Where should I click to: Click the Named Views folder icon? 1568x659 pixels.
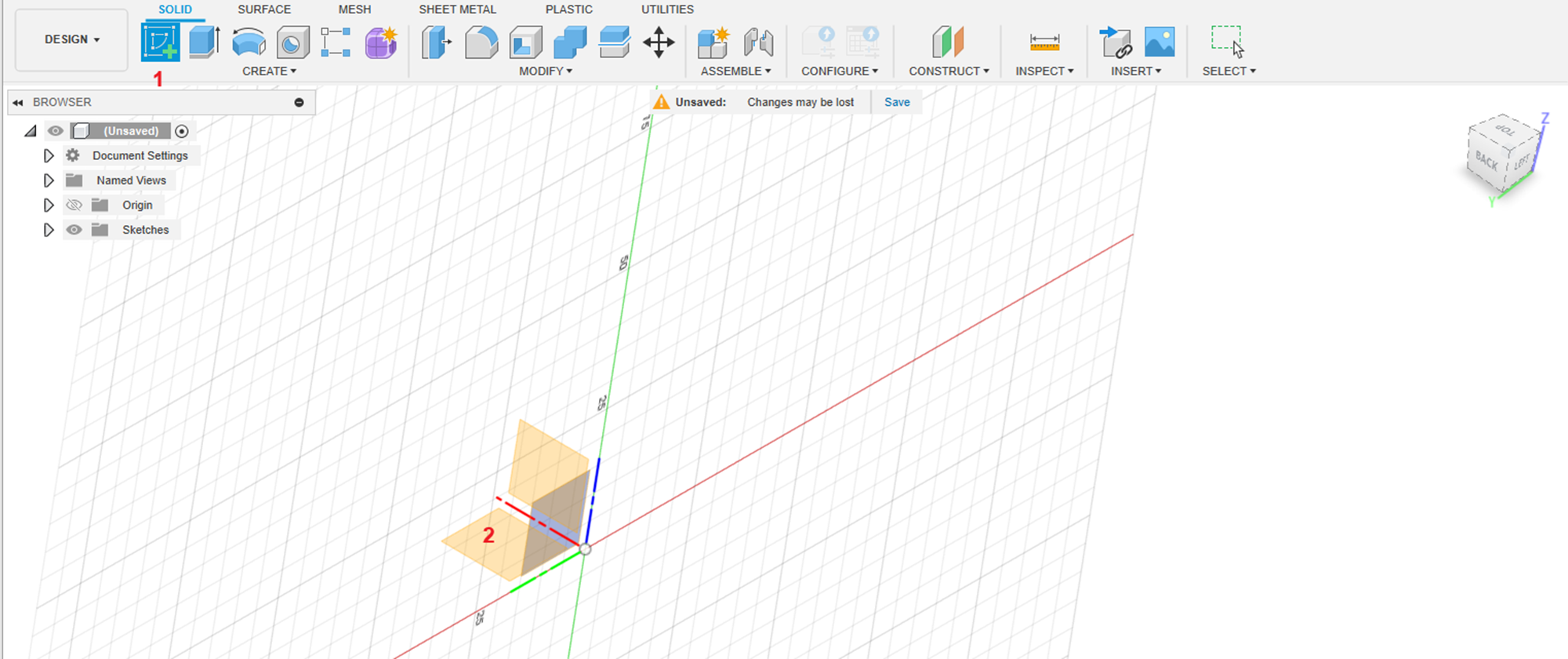click(x=74, y=180)
